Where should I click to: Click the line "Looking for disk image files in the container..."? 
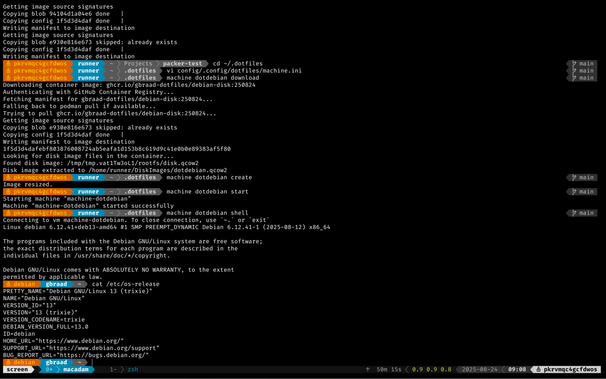88,156
